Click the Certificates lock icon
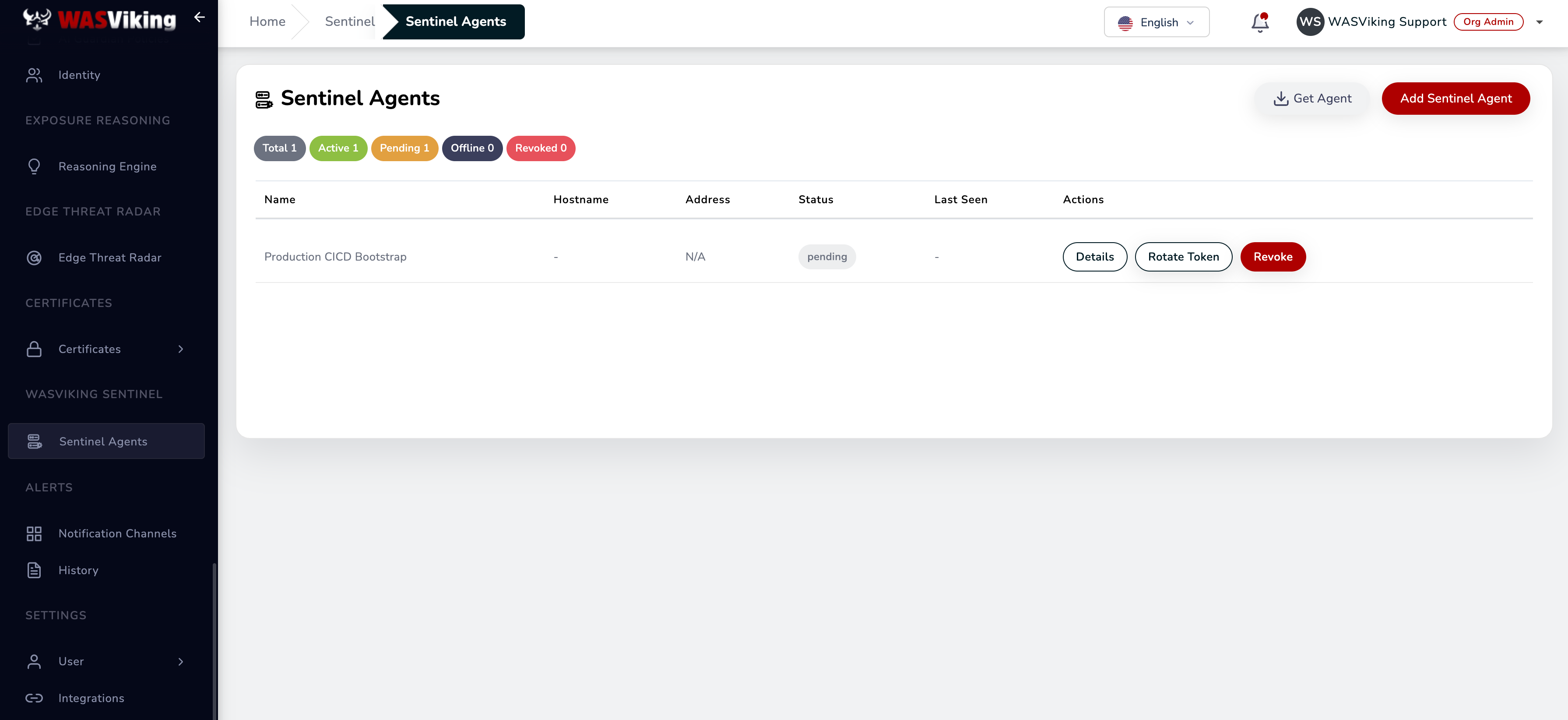1568x720 pixels. 34,349
